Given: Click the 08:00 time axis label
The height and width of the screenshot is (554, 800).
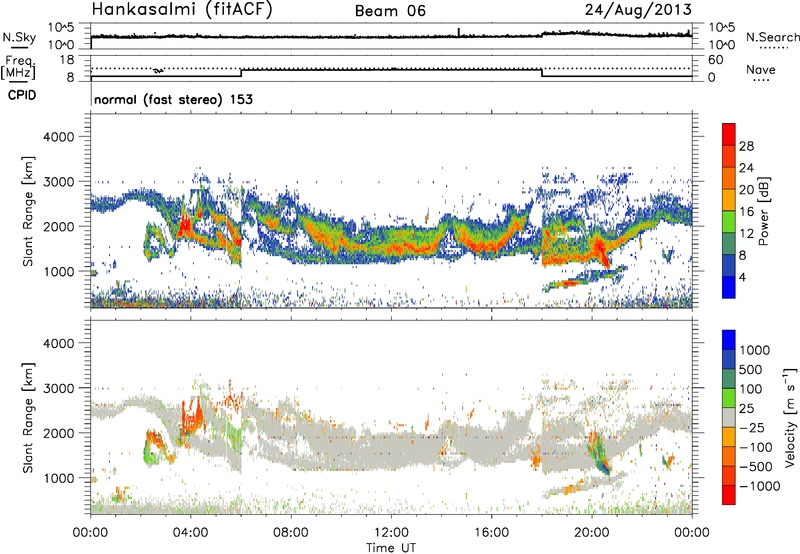Looking at the screenshot, I should tap(291, 533).
